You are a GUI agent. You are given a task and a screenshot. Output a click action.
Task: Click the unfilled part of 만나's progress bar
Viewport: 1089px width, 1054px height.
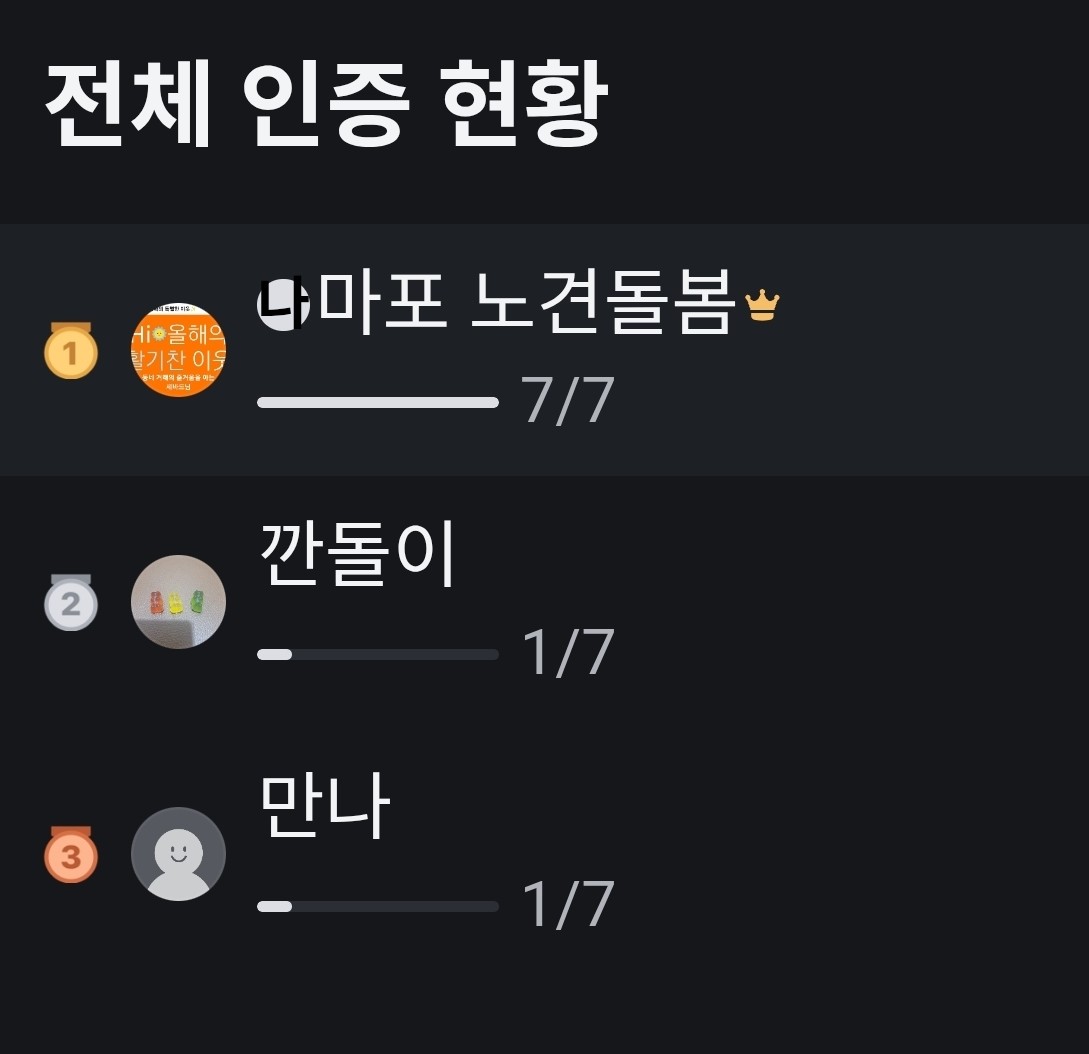tap(395, 906)
